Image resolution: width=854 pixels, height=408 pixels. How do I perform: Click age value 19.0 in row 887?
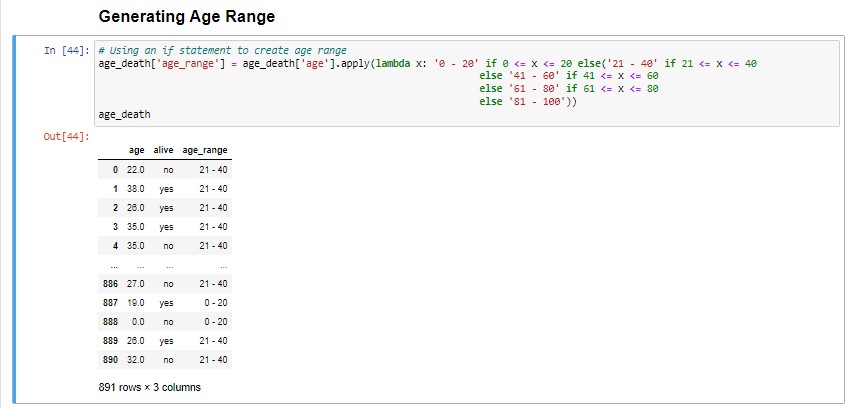click(x=136, y=303)
